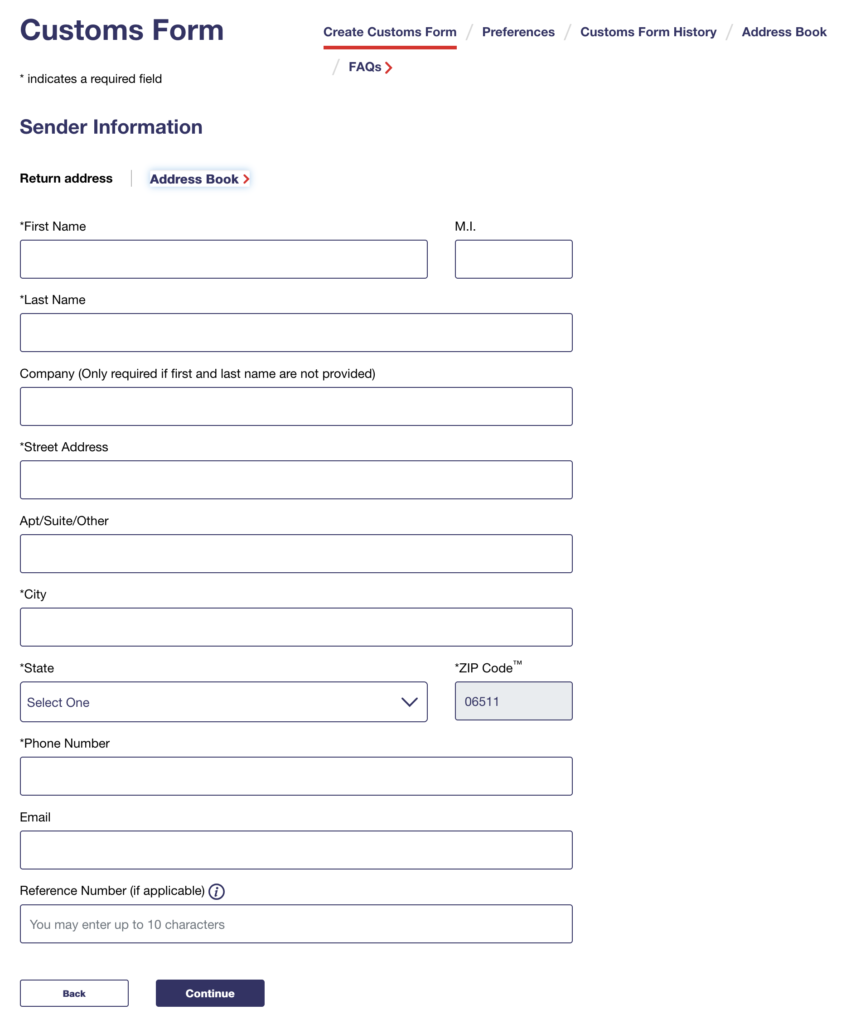Go to Customs Form History tab
Viewport: 851px width, 1024px height.
tap(648, 32)
